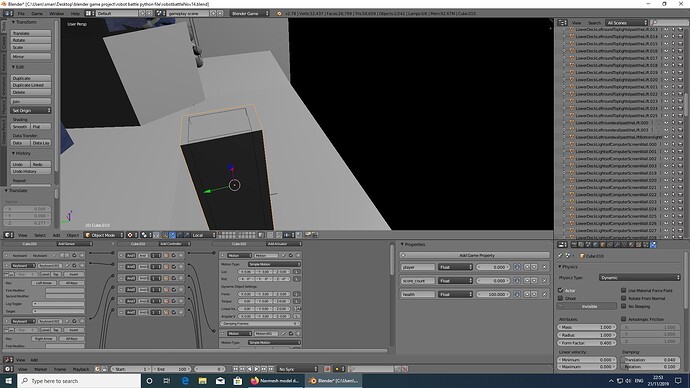Remove the score_count game property
This screenshot has width=690, height=388.
coord(544,281)
